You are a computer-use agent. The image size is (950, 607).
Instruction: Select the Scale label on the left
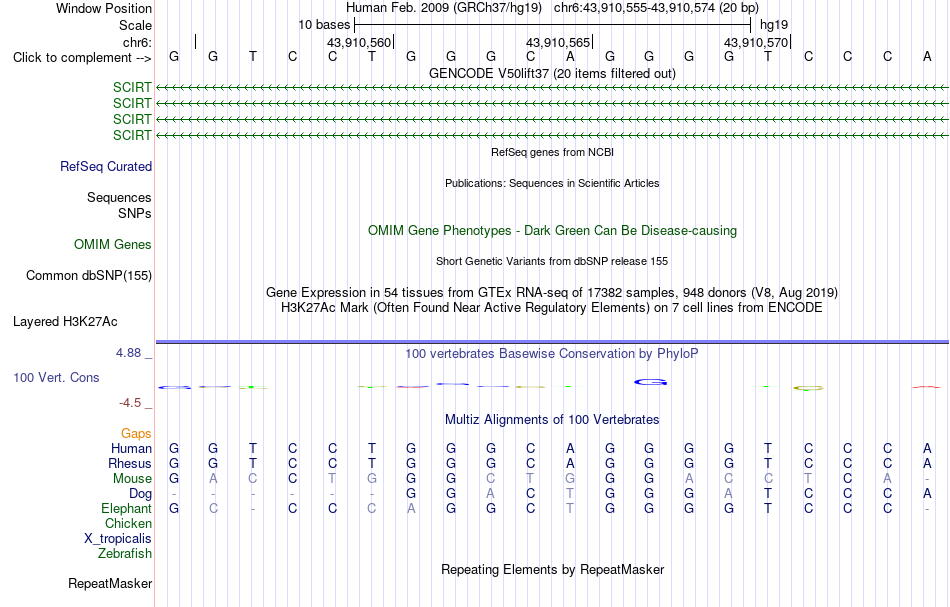tap(135, 25)
